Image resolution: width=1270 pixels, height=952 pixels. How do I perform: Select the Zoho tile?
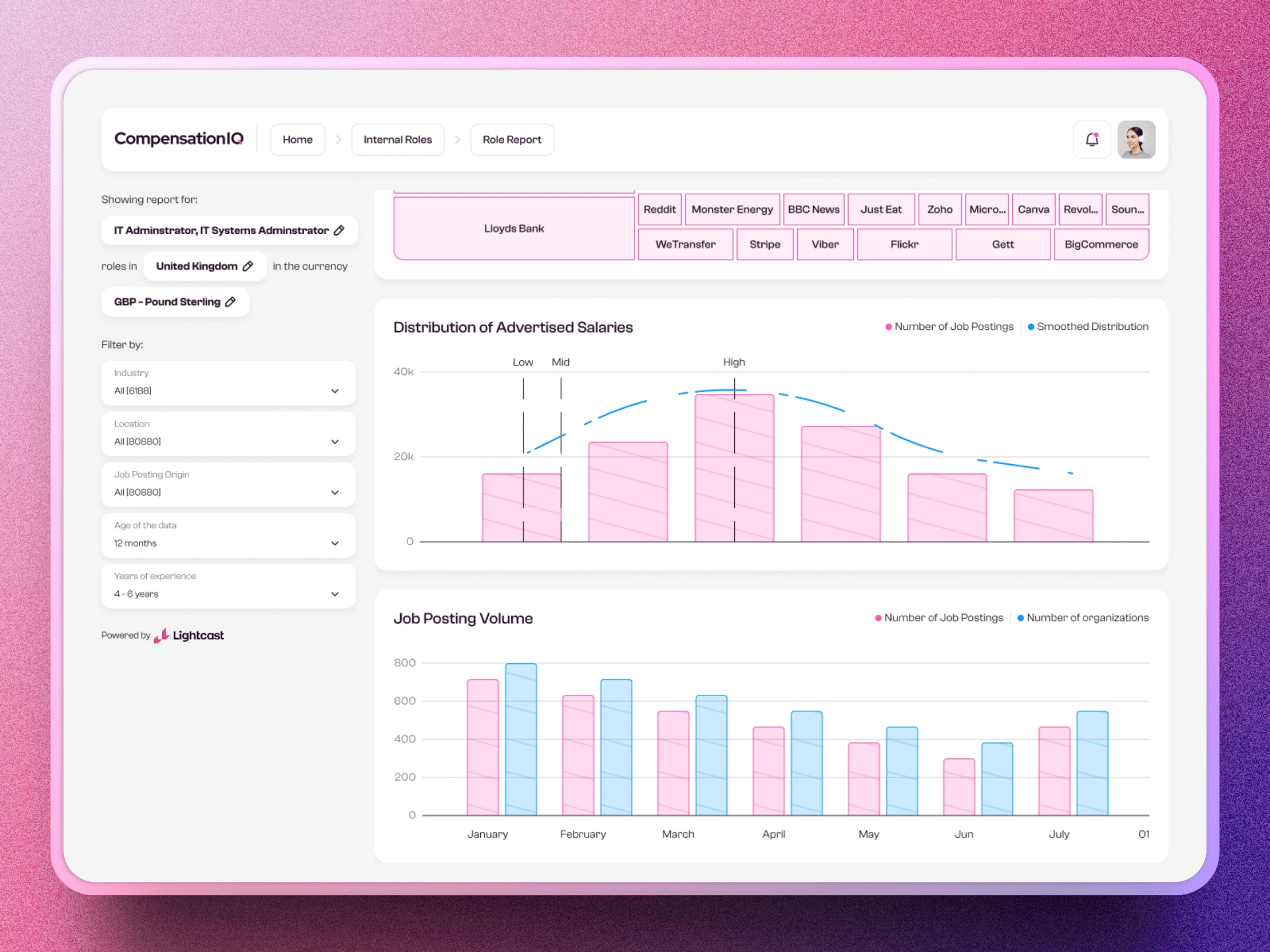tap(940, 210)
